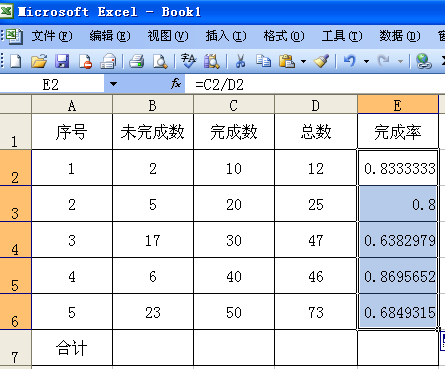Open the Research binoculars book icon

[212, 61]
